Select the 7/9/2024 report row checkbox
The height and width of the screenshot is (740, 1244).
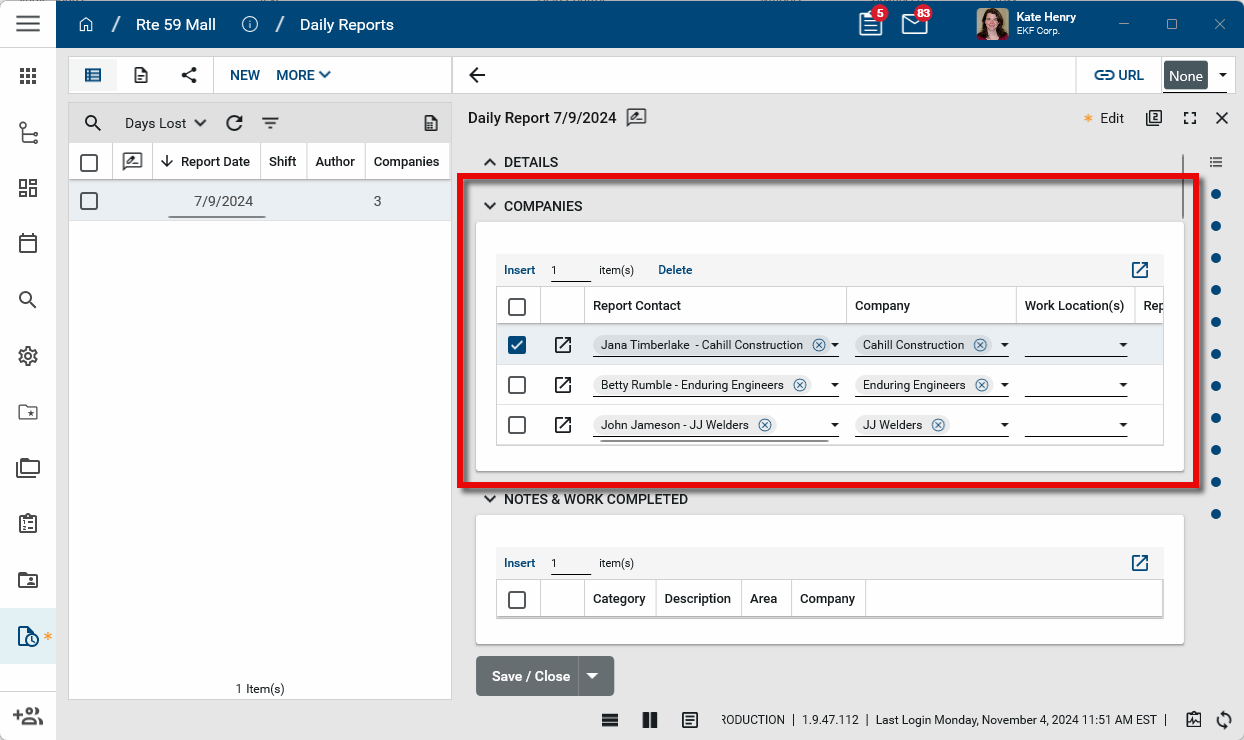pyautogui.click(x=89, y=201)
